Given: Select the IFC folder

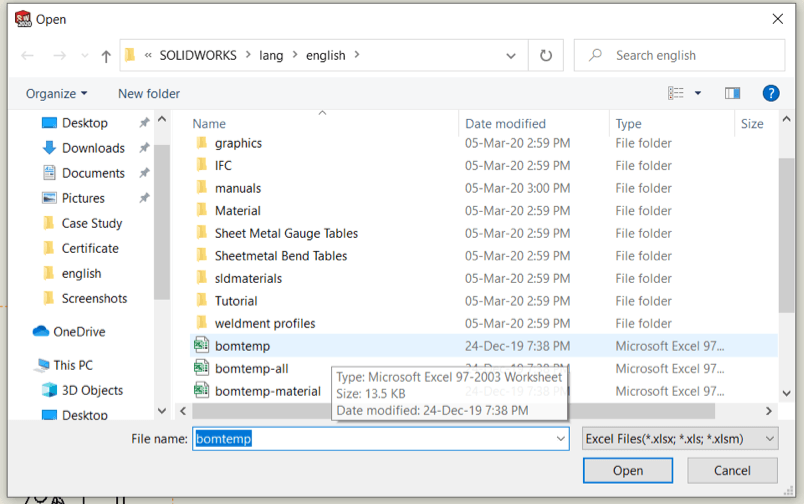Looking at the screenshot, I should click(223, 166).
